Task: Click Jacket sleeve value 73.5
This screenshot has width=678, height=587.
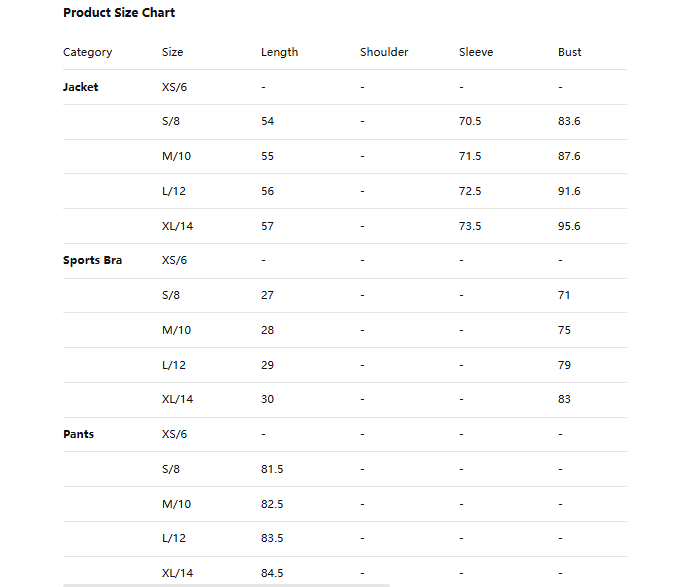Action: (x=470, y=226)
